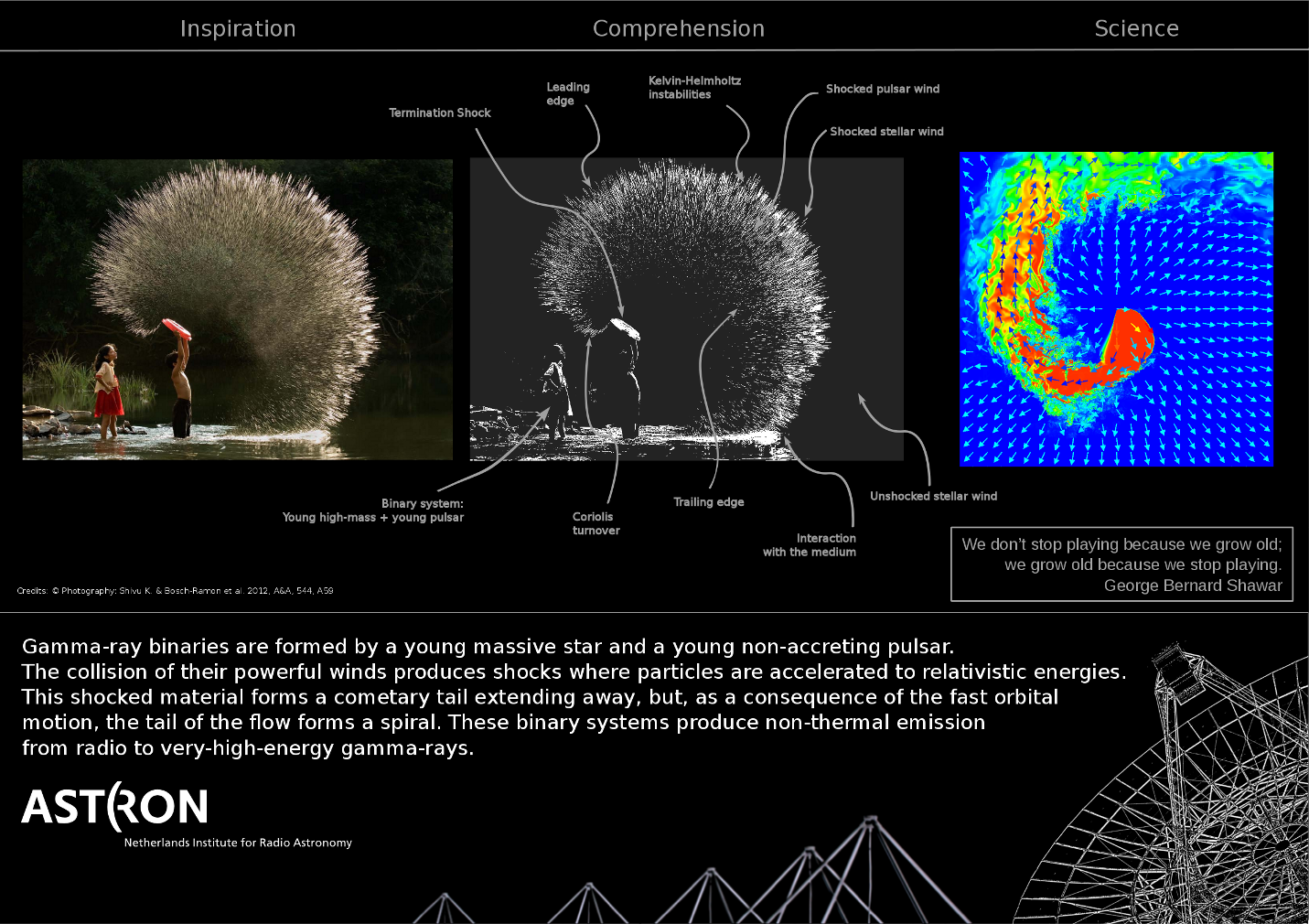Click the George Bernard Shaw quote box

(1121, 564)
